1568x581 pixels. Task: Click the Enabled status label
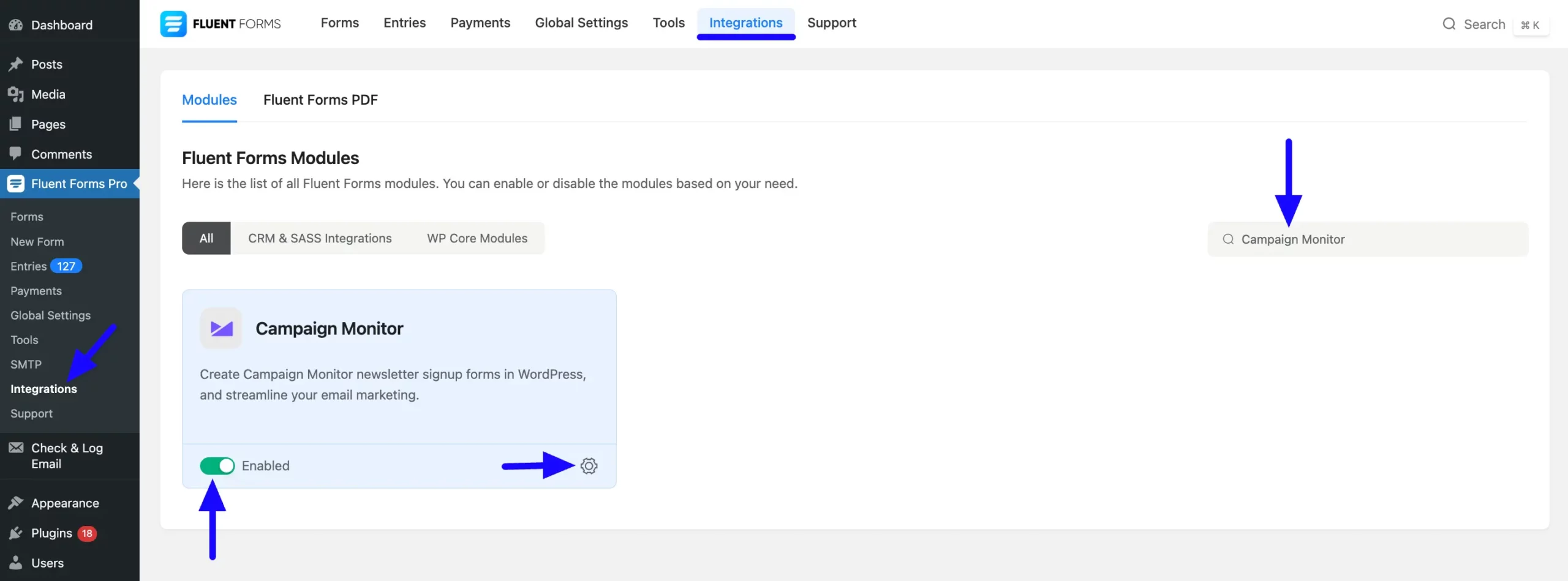[x=266, y=466]
